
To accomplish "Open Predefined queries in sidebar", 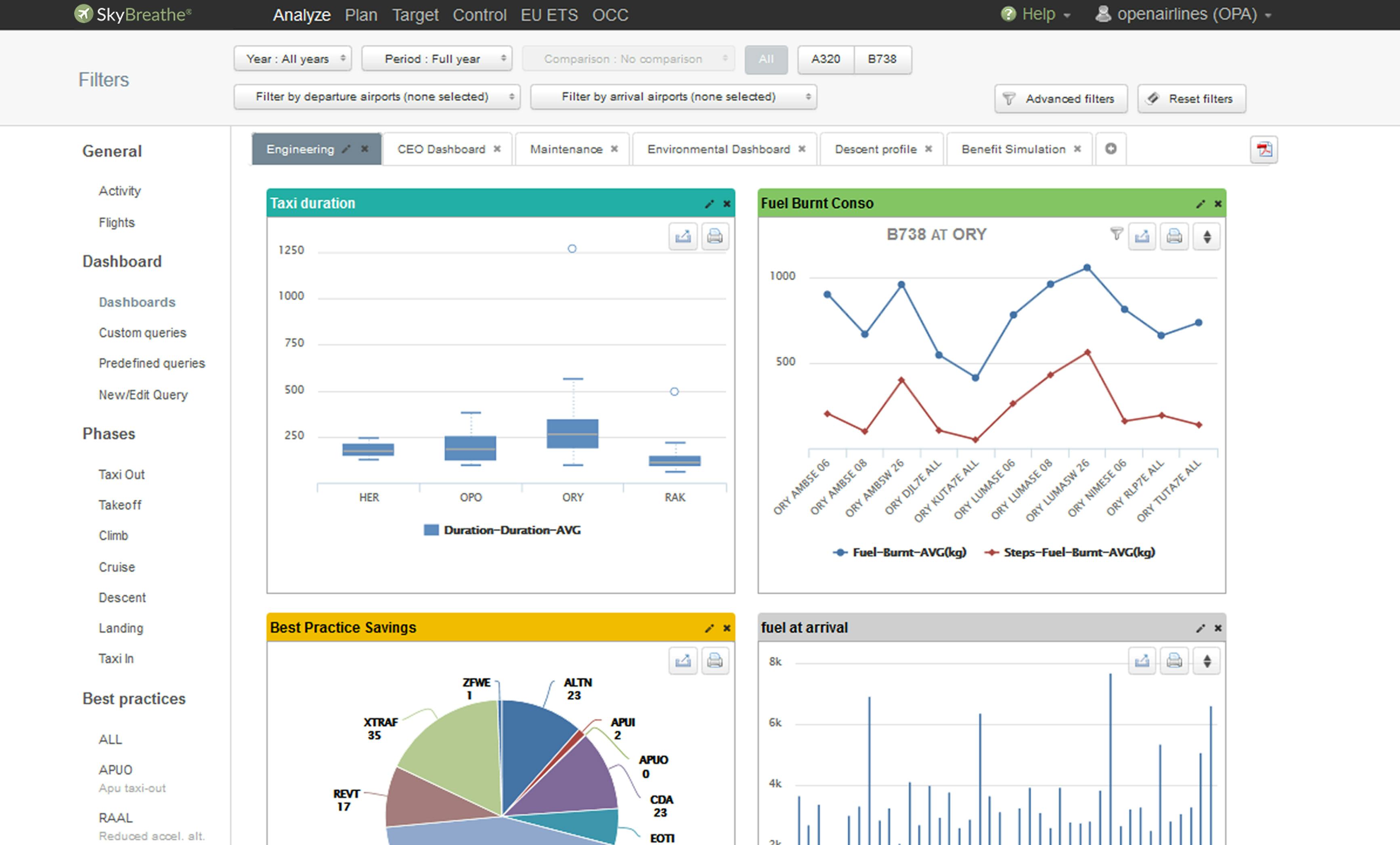I will coord(152,363).
